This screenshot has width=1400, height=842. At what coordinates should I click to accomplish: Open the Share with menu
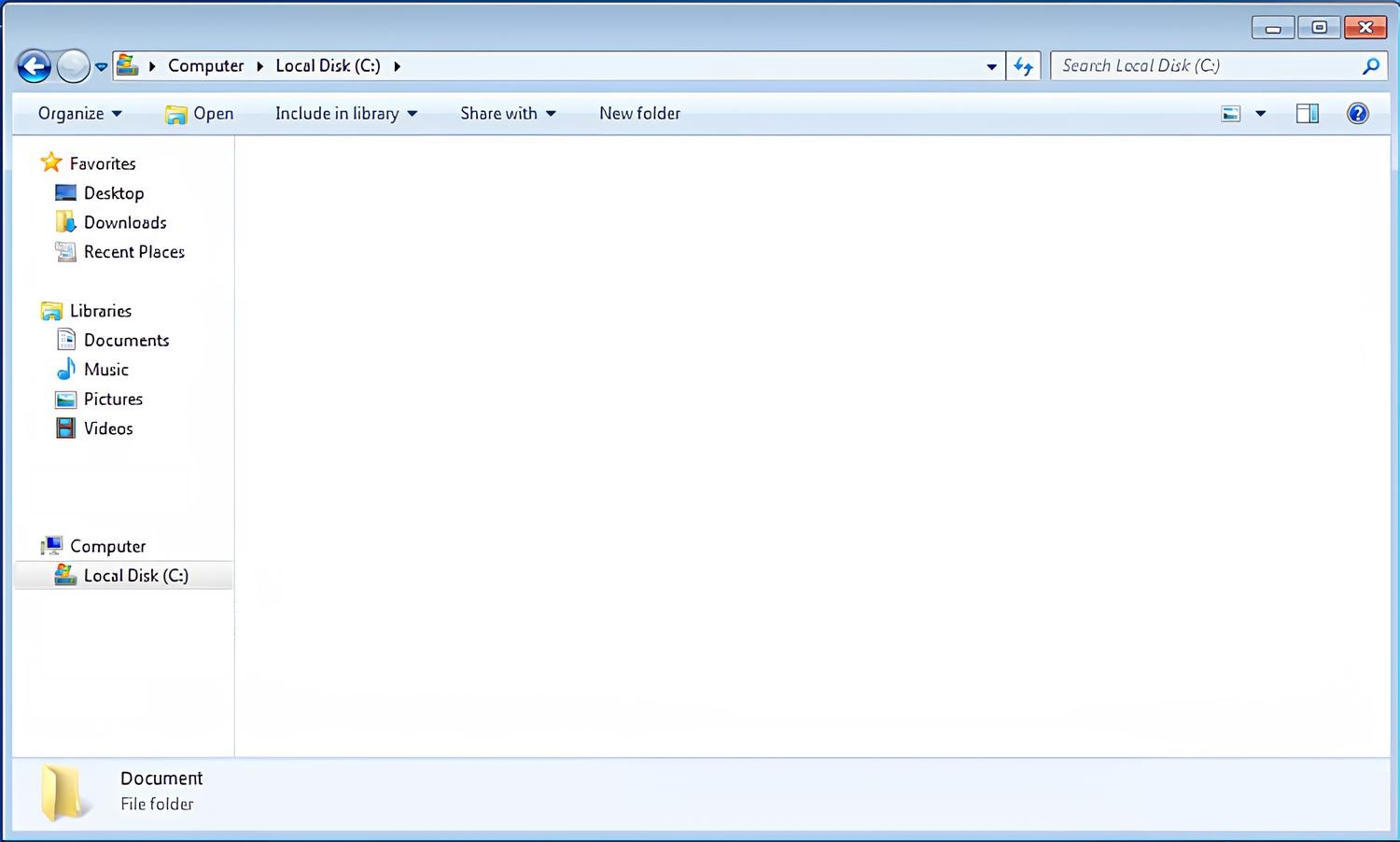click(508, 114)
